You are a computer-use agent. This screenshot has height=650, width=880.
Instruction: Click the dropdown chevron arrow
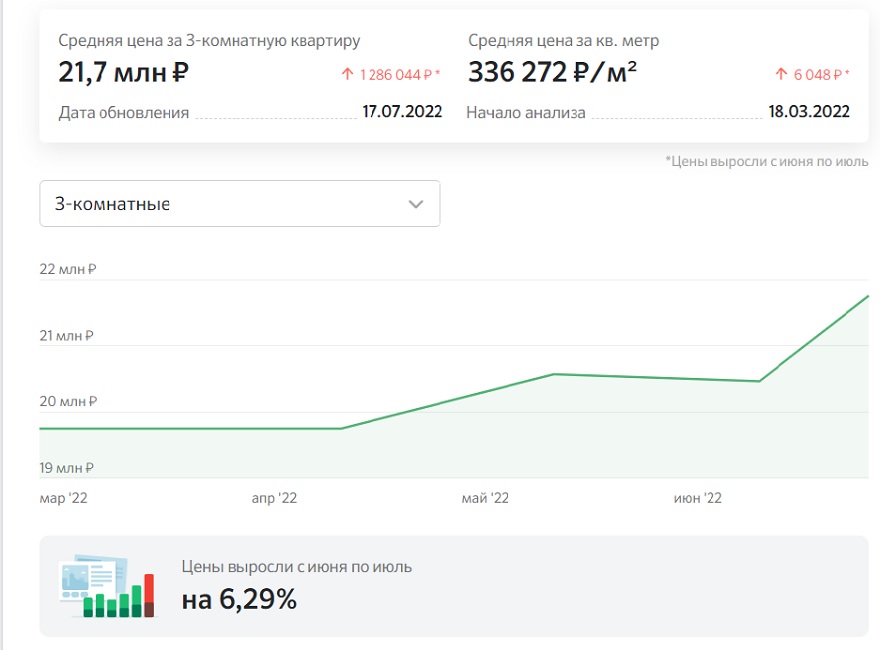416,204
